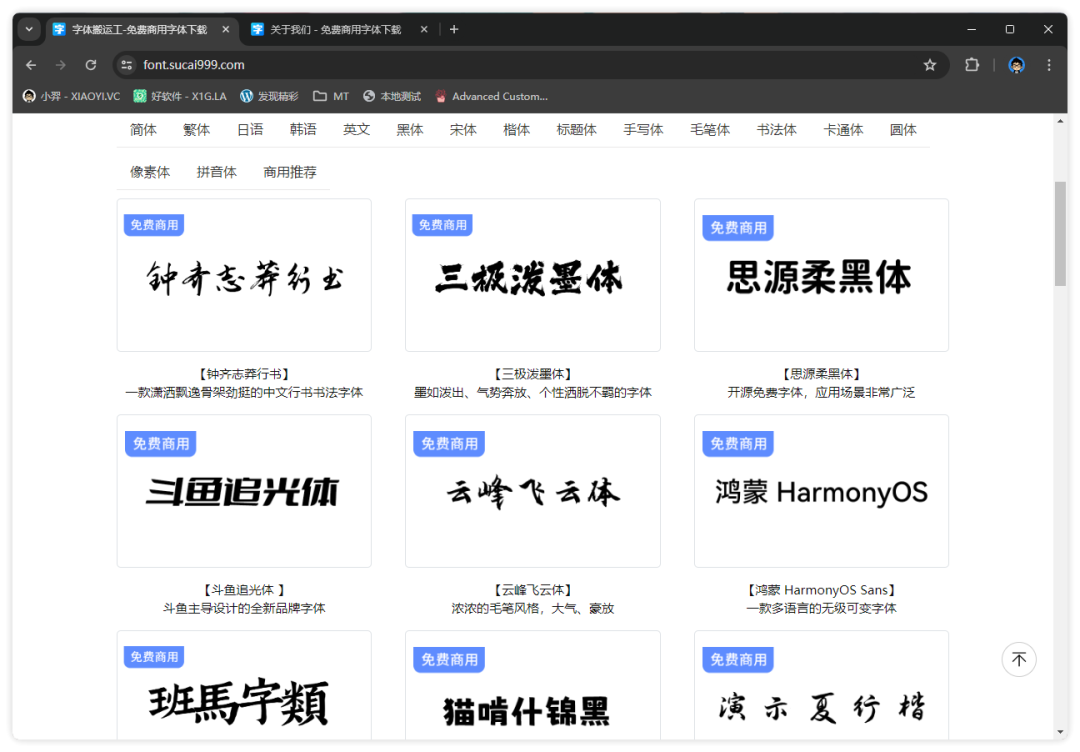Screen dimensions: 1080x752
Task: Click the address bar URL field
Action: point(500,65)
